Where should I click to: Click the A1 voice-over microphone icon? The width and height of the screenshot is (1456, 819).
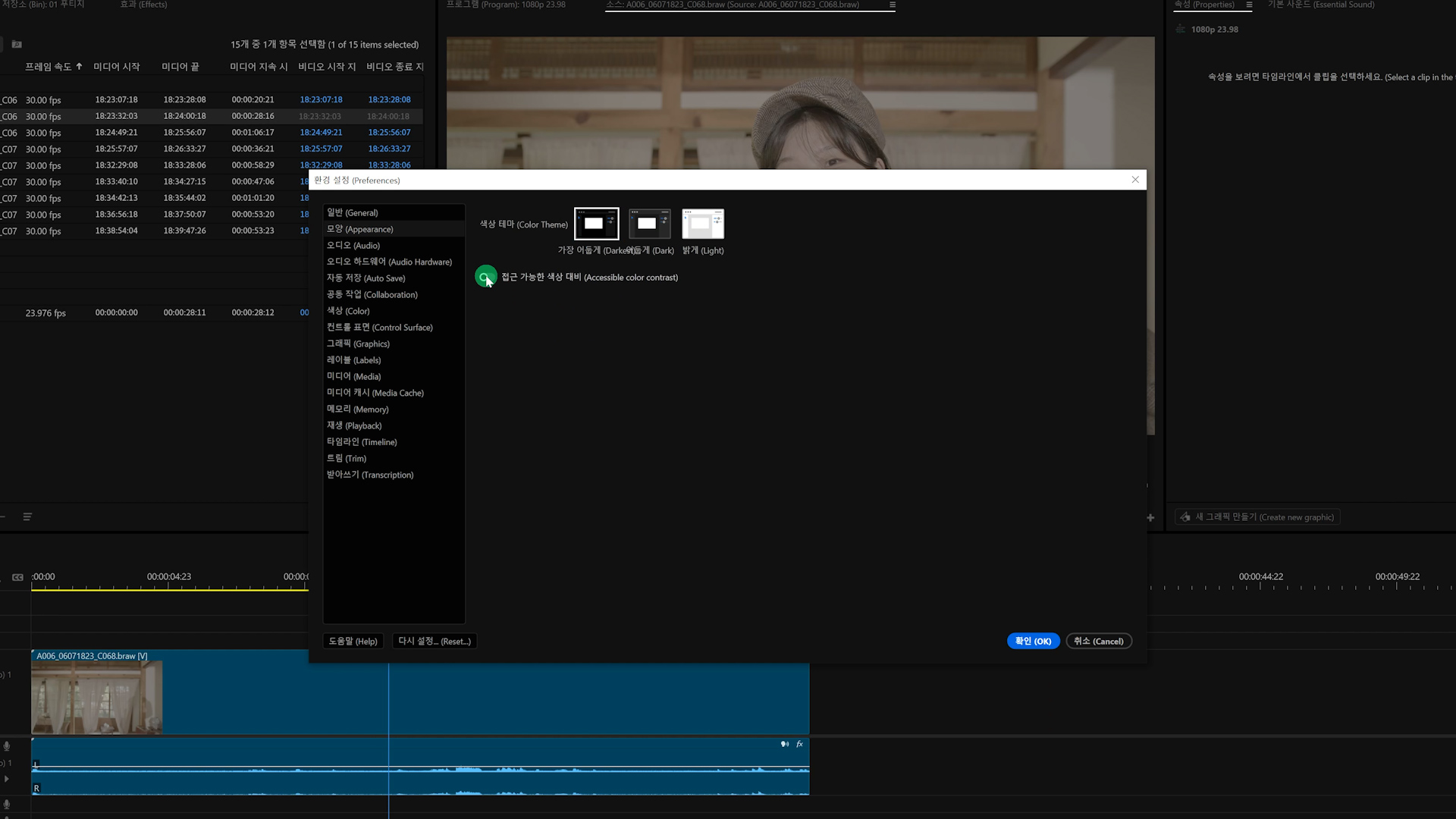[7, 746]
